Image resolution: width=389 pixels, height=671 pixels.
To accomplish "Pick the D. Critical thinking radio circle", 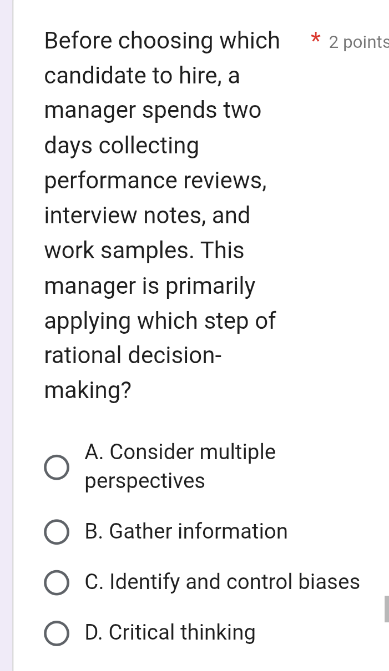I will (x=56, y=633).
